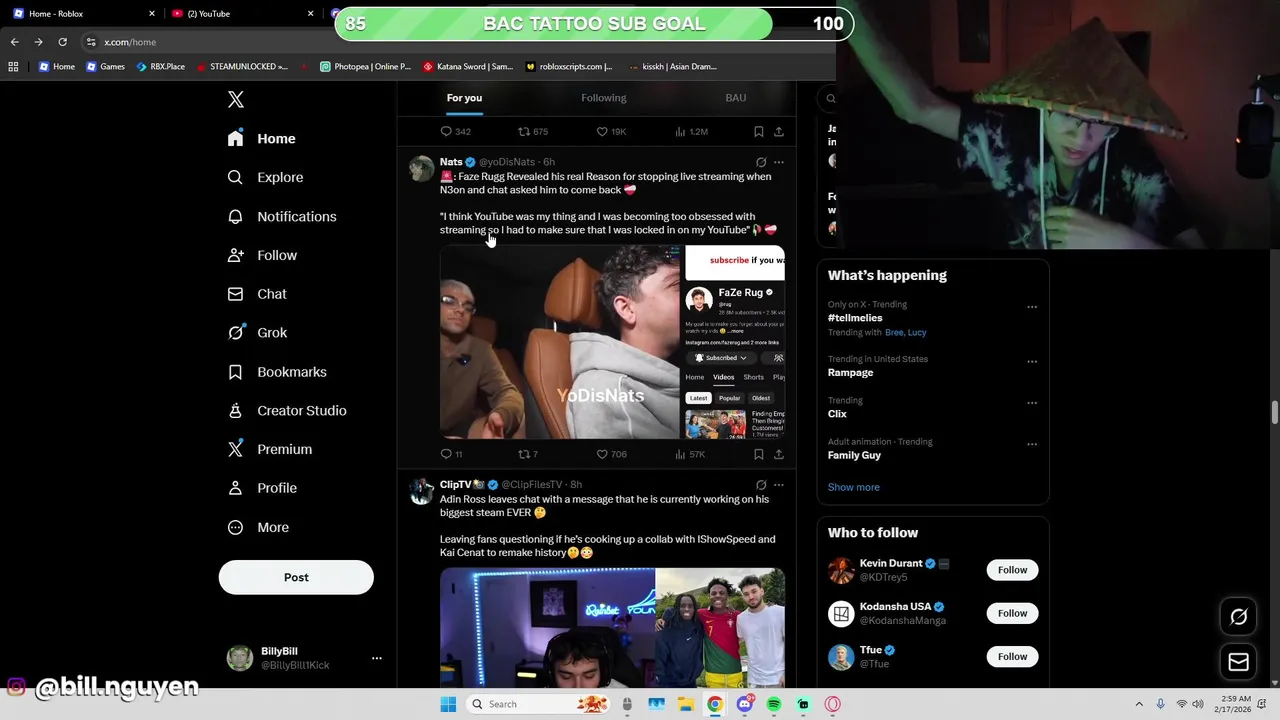The image size is (1280, 720).
Task: Click the Post button
Action: click(296, 577)
